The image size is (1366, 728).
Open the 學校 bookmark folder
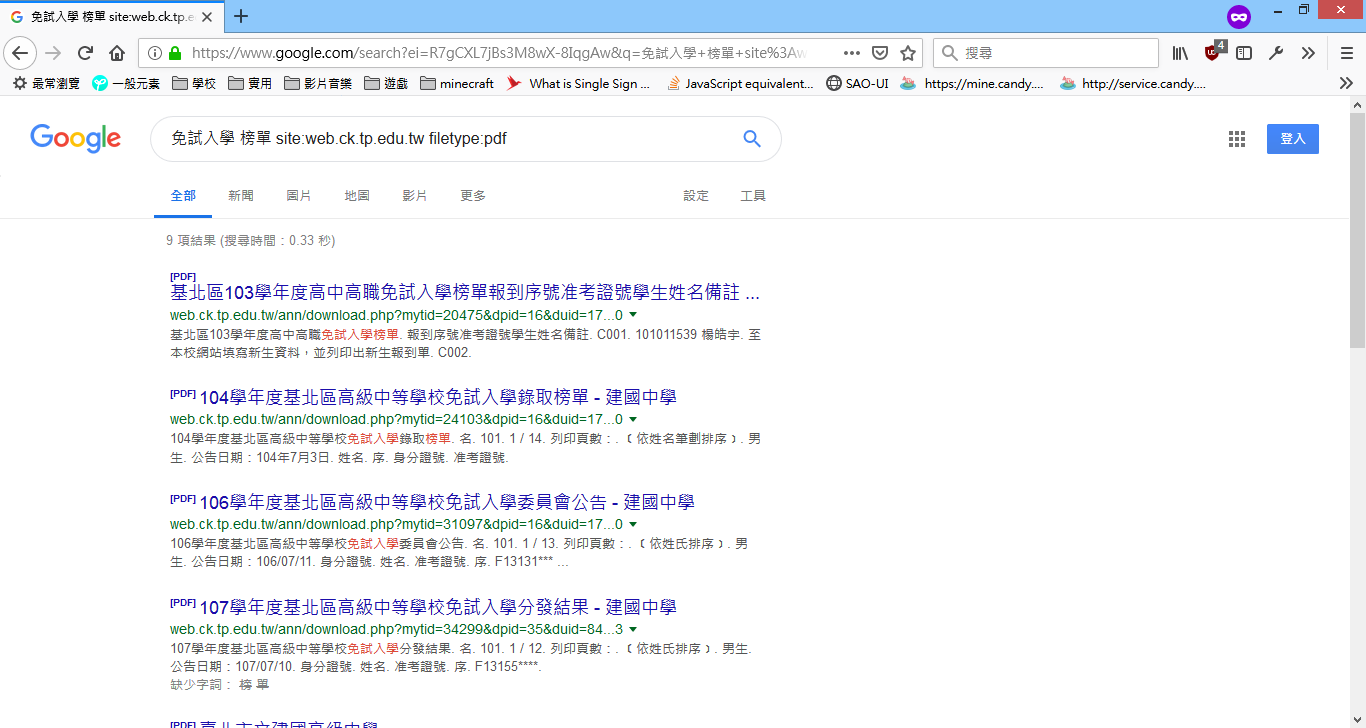[194, 84]
